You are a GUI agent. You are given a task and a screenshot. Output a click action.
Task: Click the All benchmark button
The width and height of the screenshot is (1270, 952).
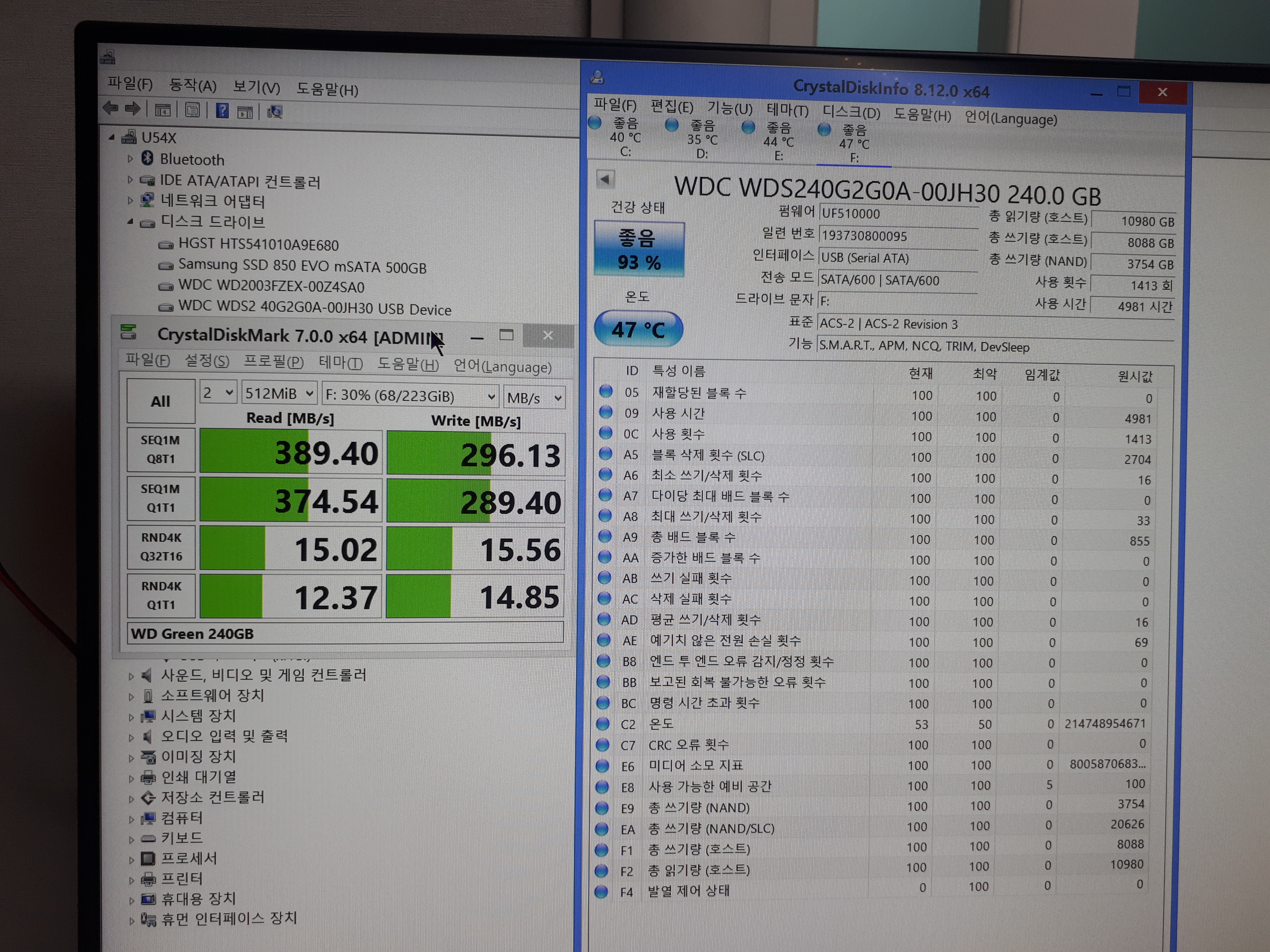(161, 401)
